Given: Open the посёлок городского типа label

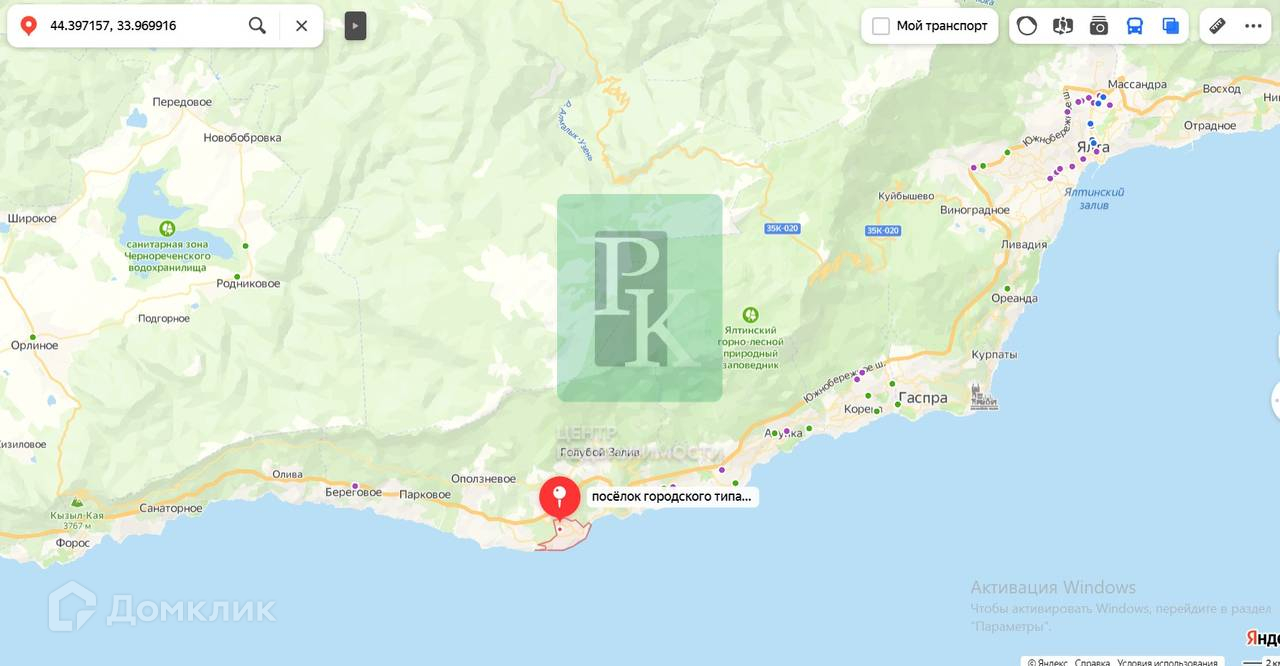Looking at the screenshot, I should (x=671, y=496).
